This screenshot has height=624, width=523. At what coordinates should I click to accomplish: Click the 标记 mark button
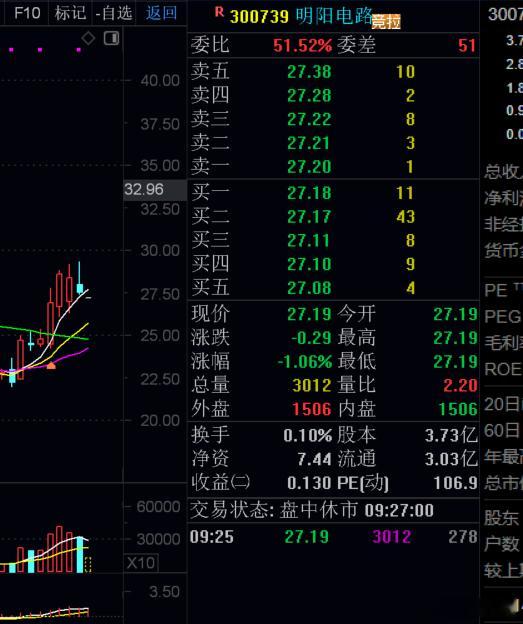[70, 13]
